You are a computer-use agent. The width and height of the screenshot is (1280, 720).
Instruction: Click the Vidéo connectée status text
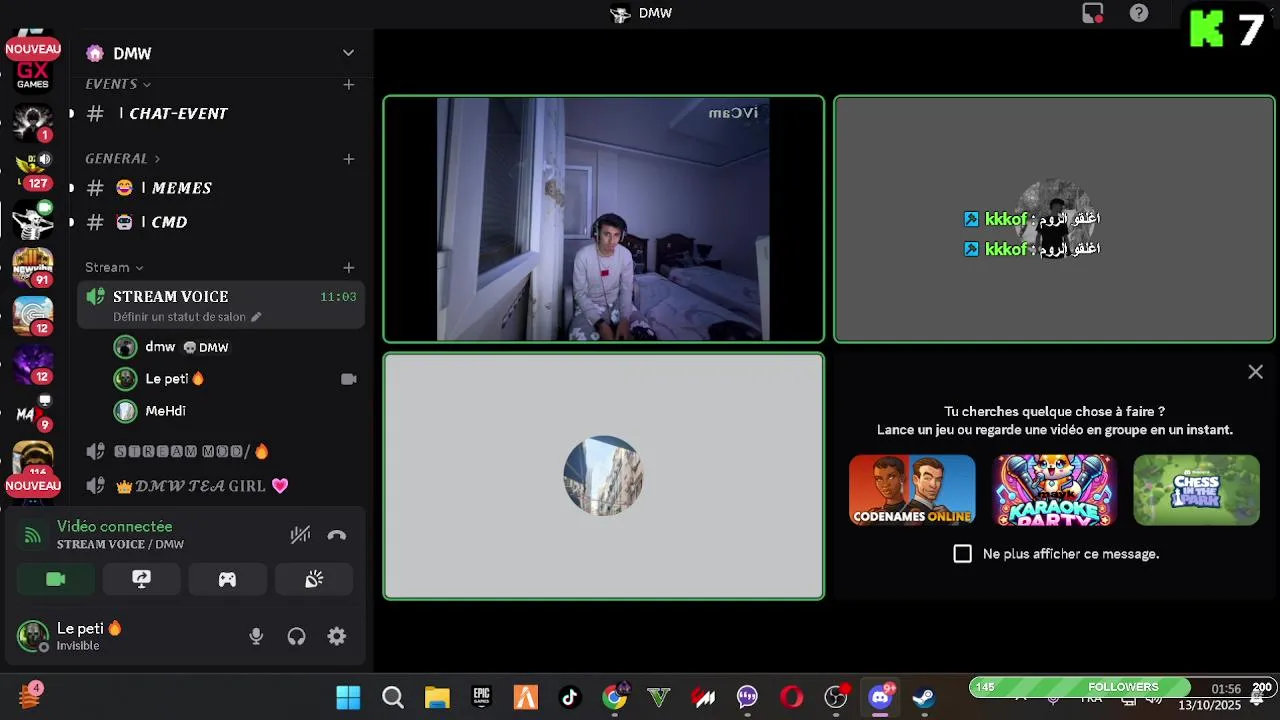[x=115, y=526]
